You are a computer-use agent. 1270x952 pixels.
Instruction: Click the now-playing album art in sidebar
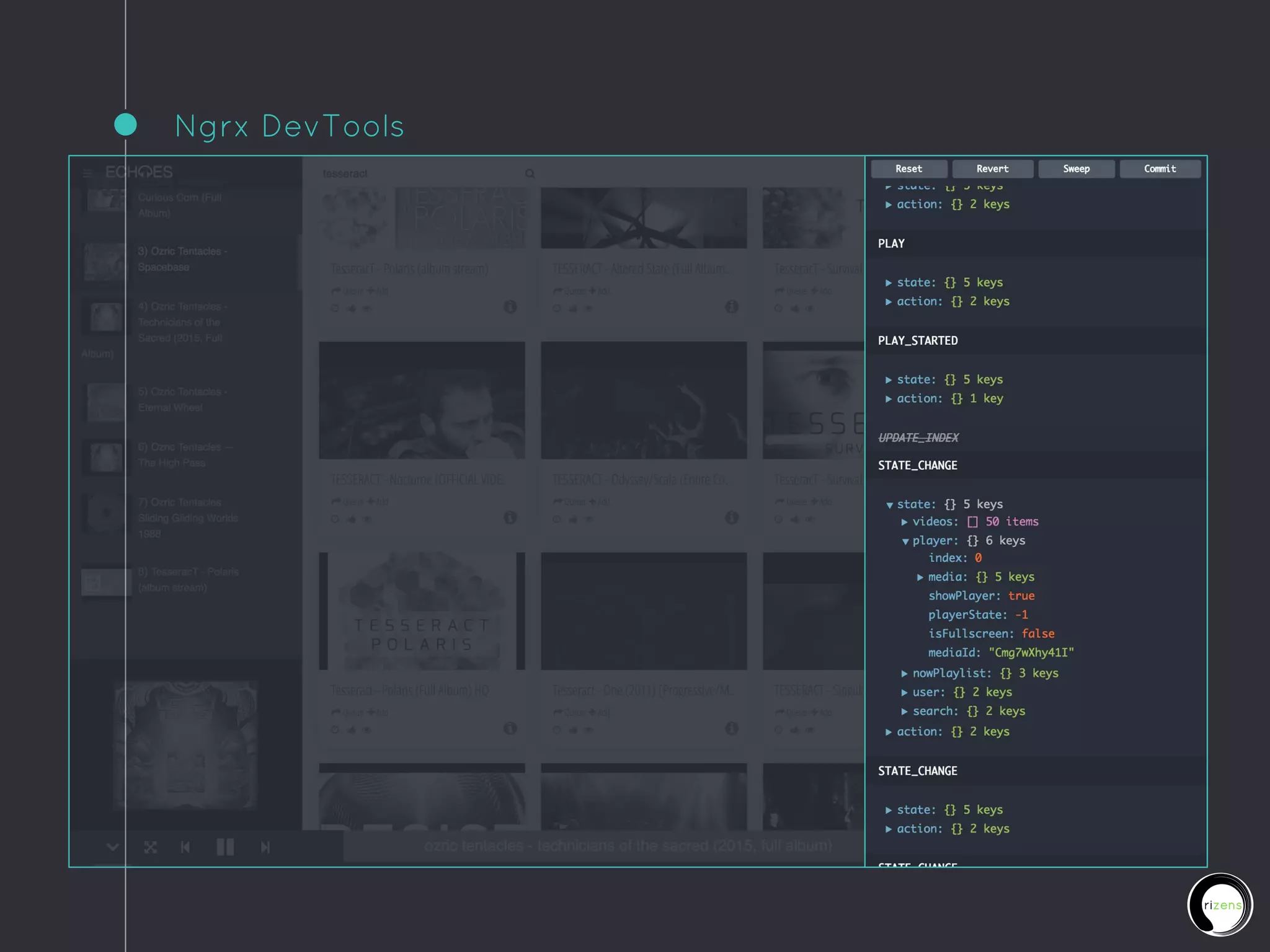tap(185, 745)
